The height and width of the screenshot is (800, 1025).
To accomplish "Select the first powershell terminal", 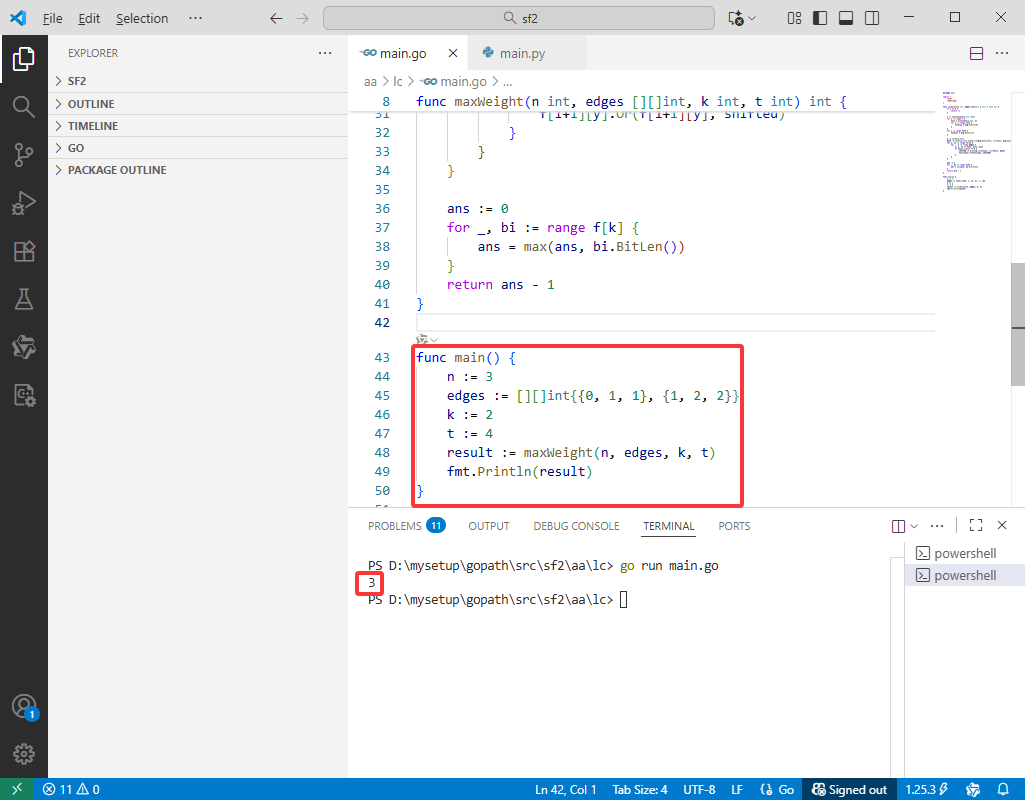I will tap(965, 554).
